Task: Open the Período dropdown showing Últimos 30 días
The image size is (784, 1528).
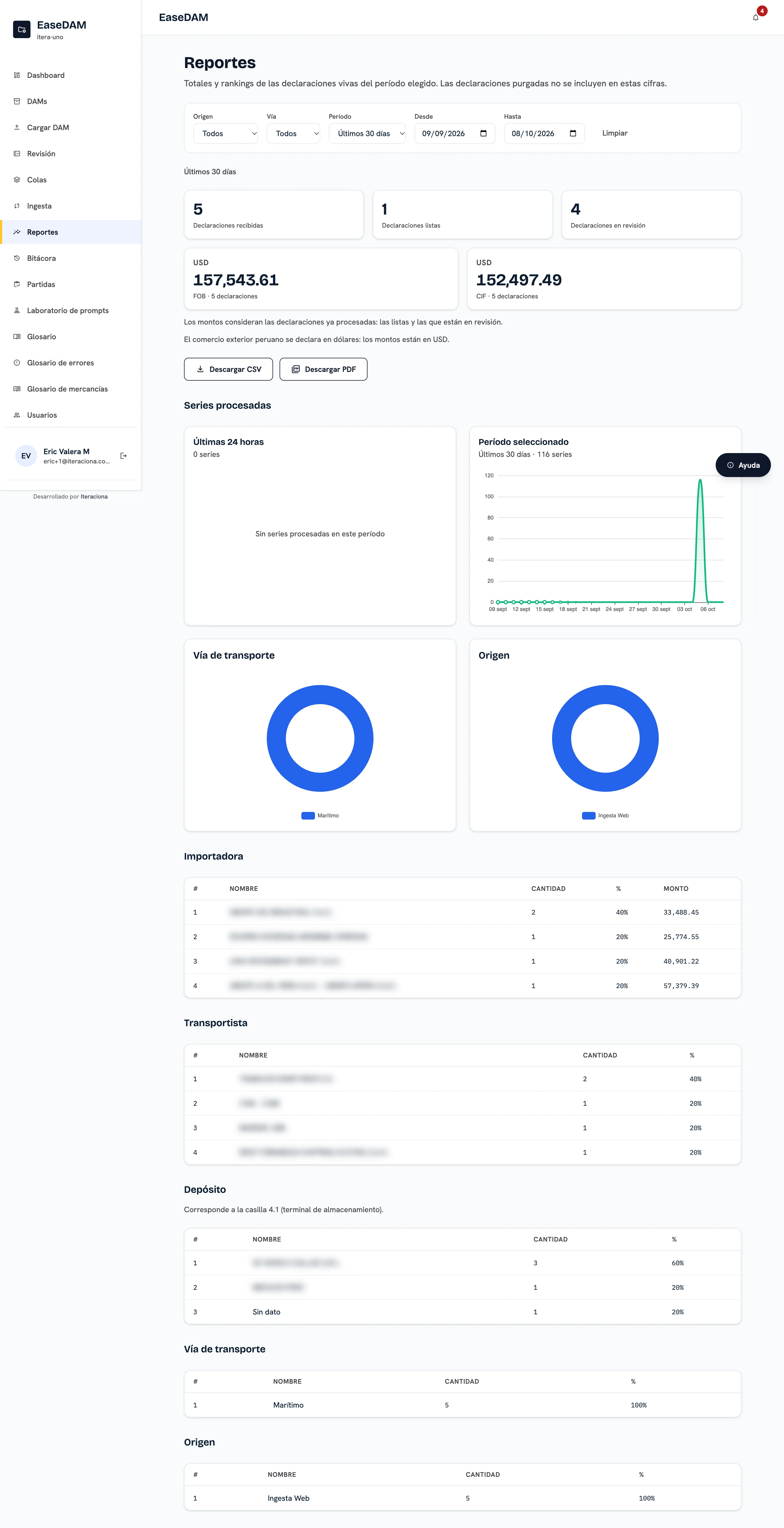Action: pos(367,133)
